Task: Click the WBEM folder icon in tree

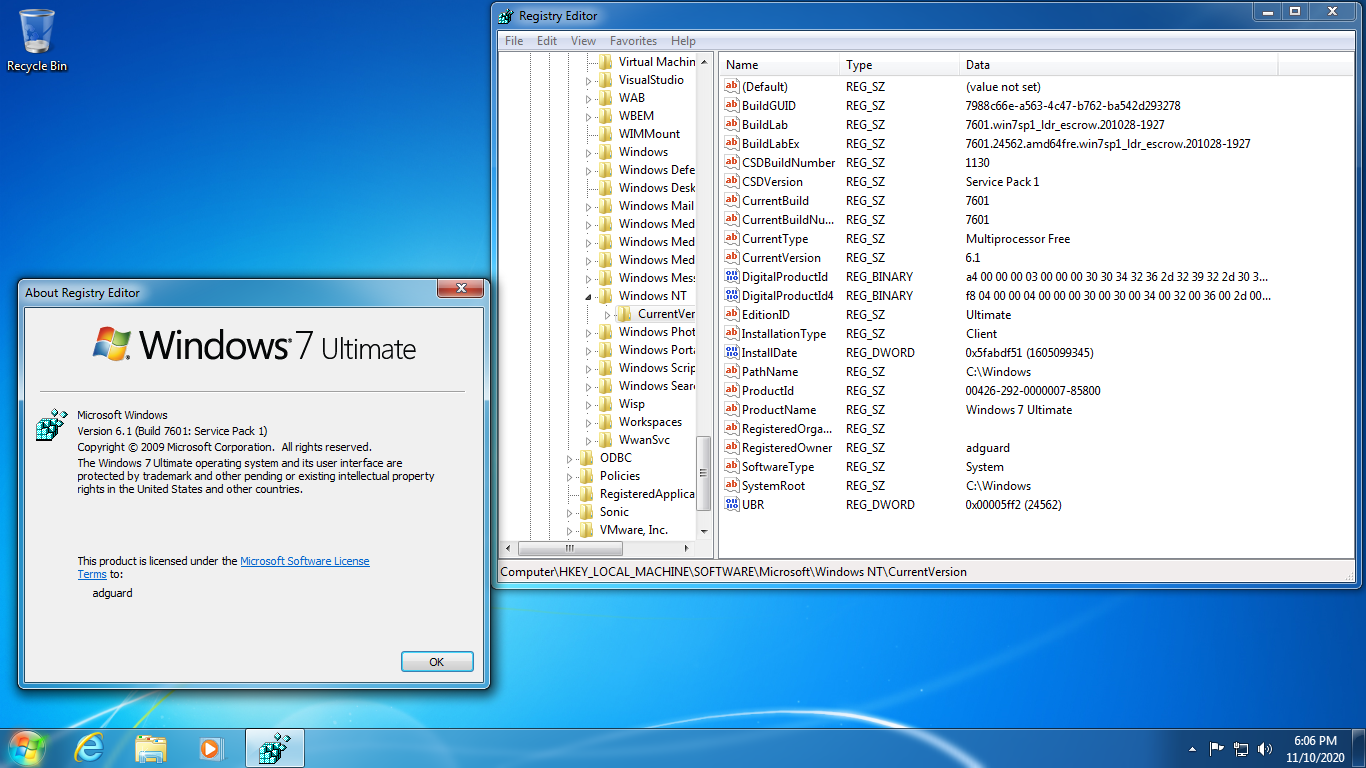Action: click(605, 116)
